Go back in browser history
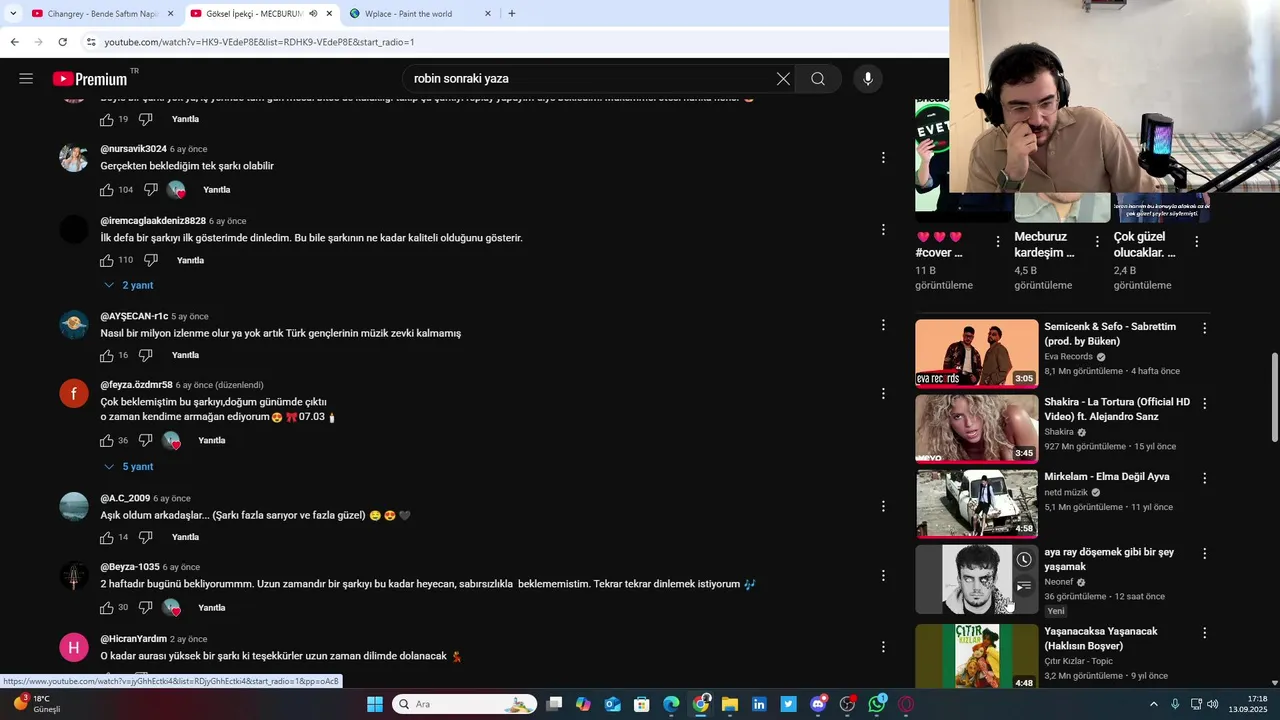The image size is (1280, 720). (x=14, y=42)
